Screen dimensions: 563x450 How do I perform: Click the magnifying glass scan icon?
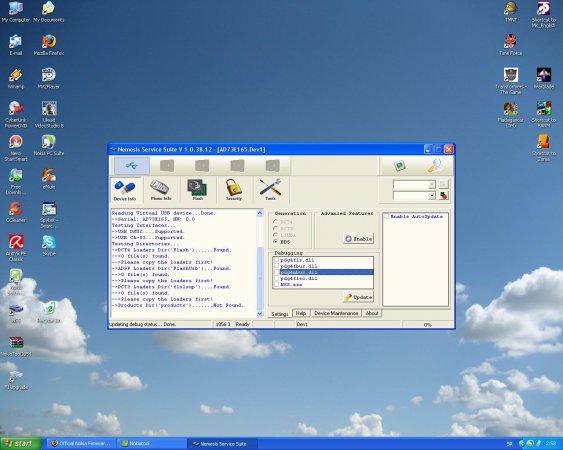coord(434,166)
